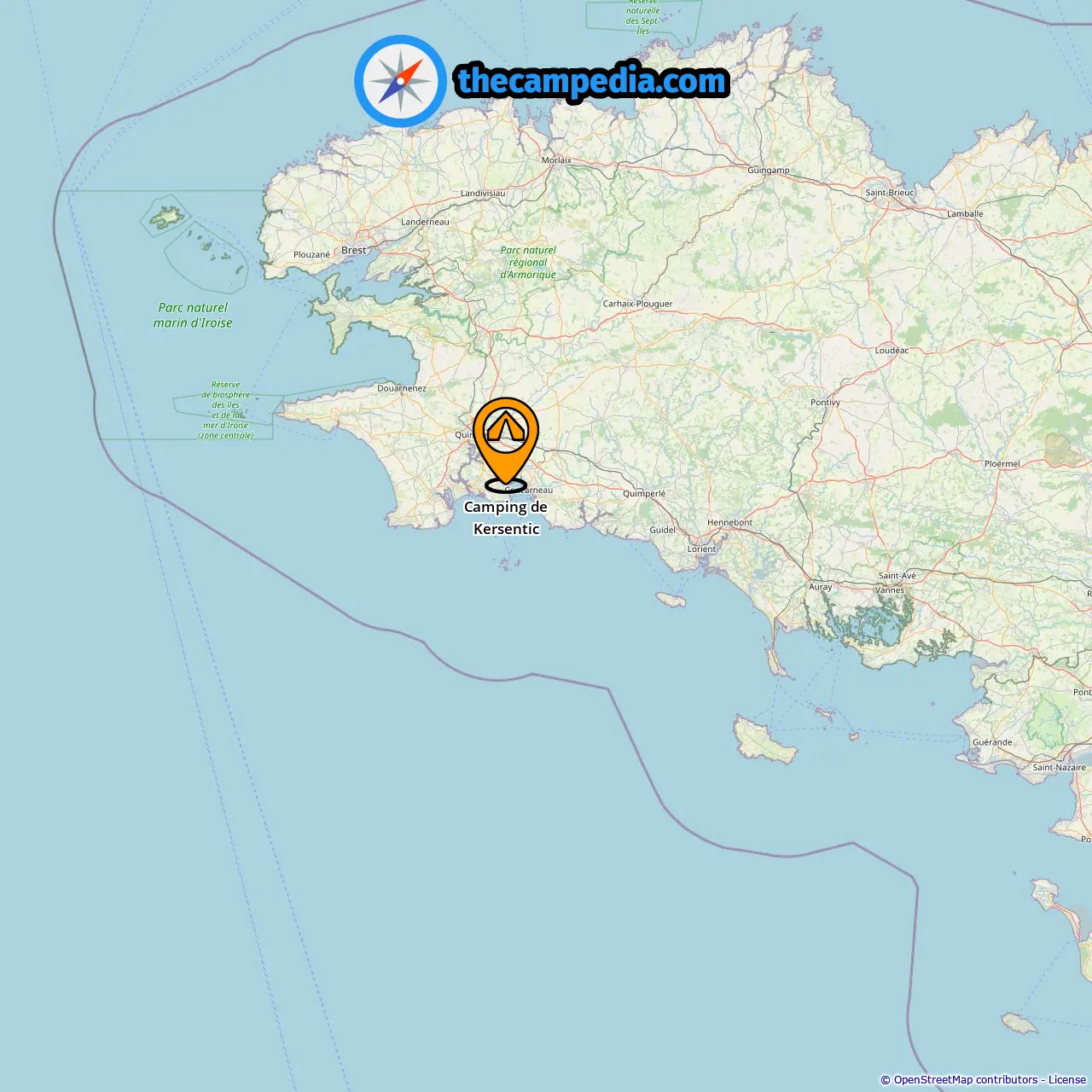Select the Vannes city label
Screen dimensions: 1092x1092
(x=890, y=590)
